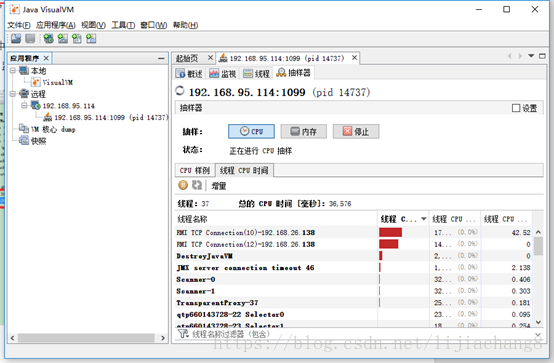Select the 快照 snapshots node

(33, 141)
